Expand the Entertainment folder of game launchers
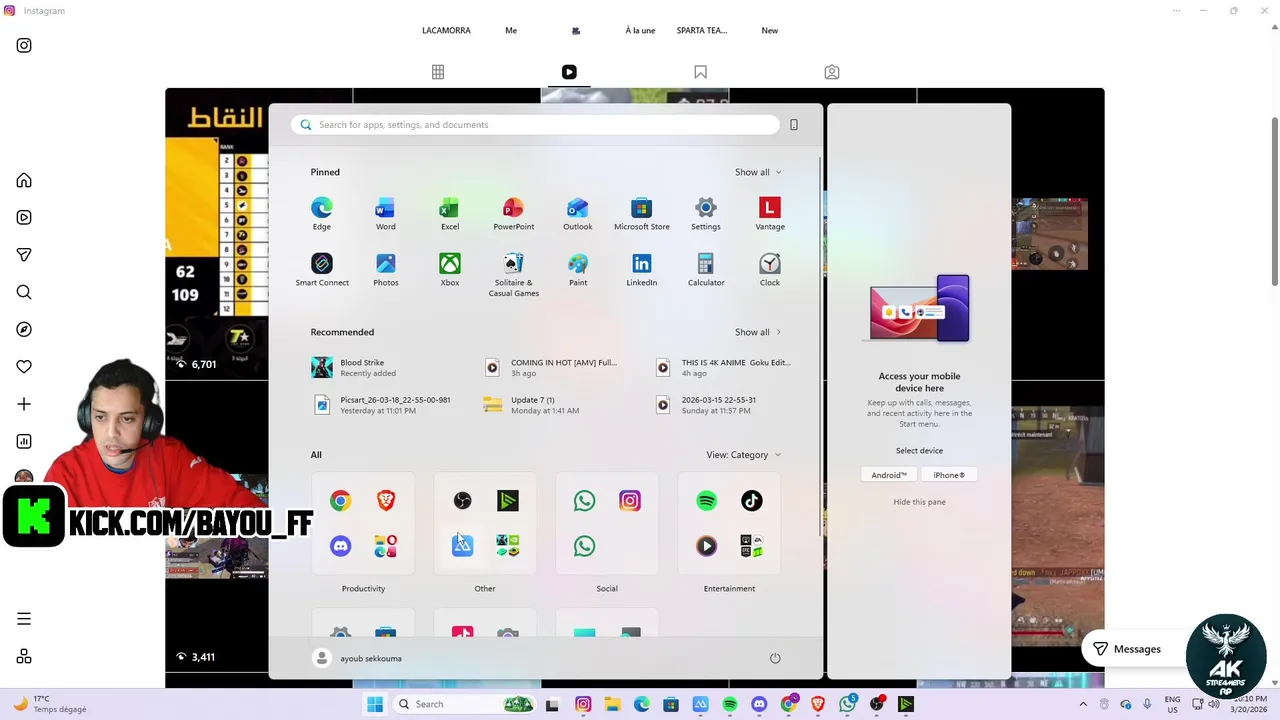 752,546
